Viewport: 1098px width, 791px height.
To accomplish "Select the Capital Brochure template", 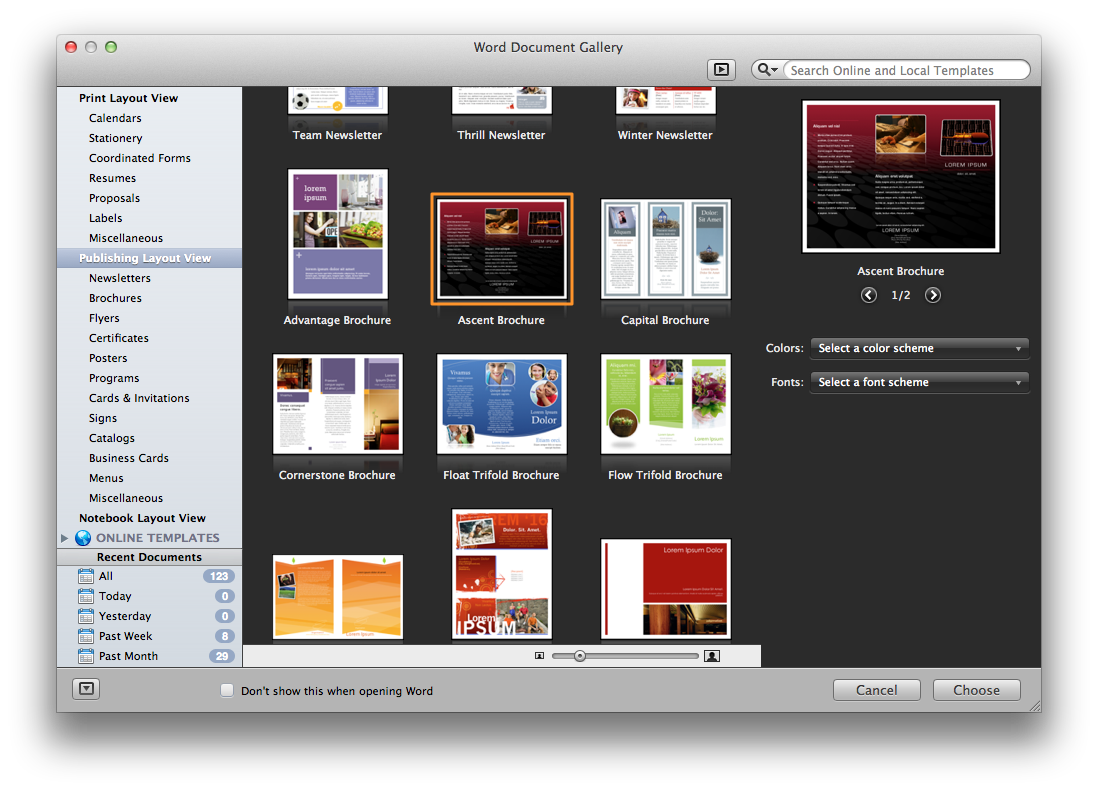I will point(665,248).
